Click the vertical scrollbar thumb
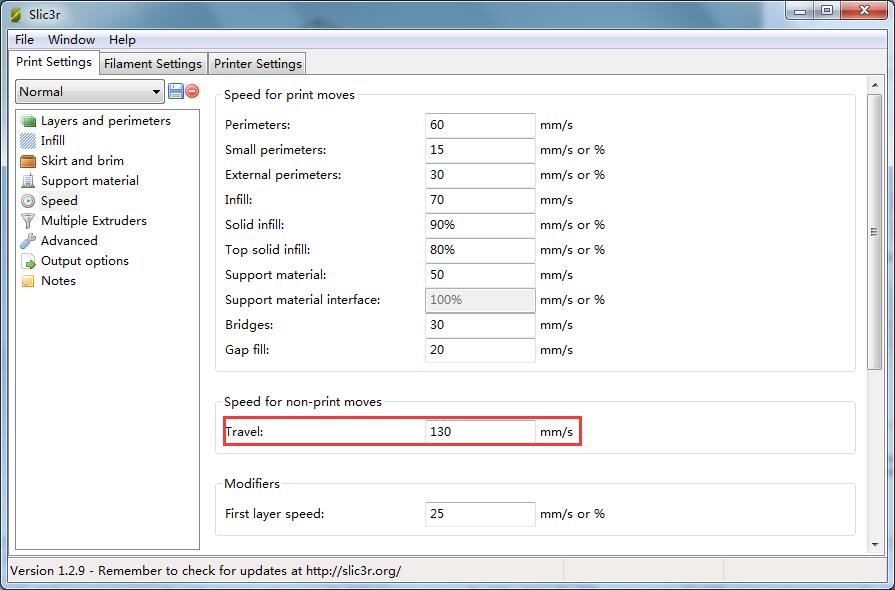Viewport: 895px width, 590px height. pos(874,232)
